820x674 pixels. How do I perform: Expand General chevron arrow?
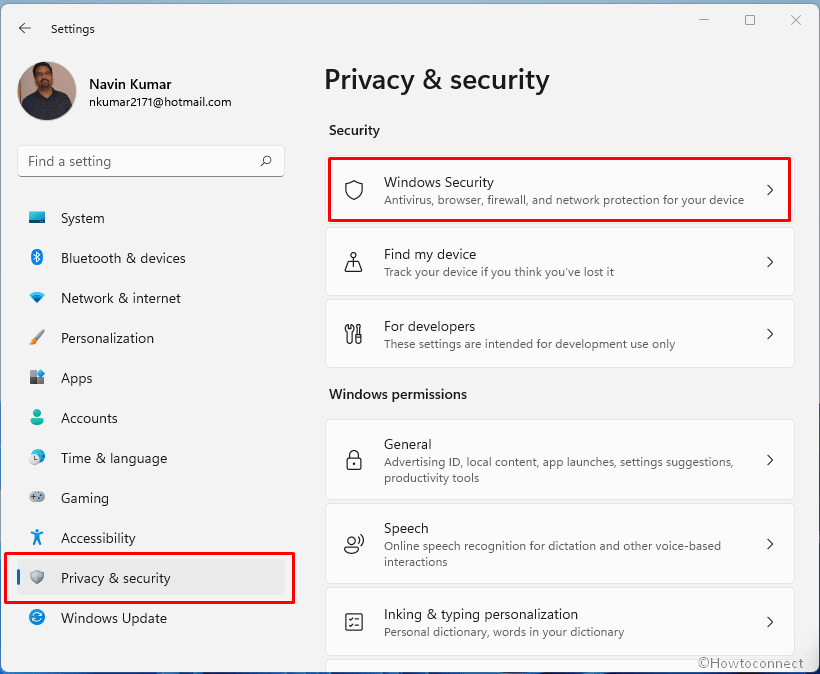click(x=770, y=460)
